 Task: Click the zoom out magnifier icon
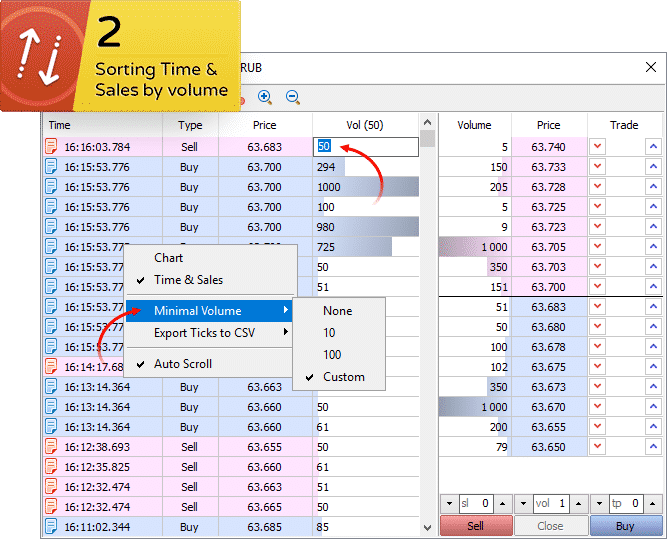[293, 97]
